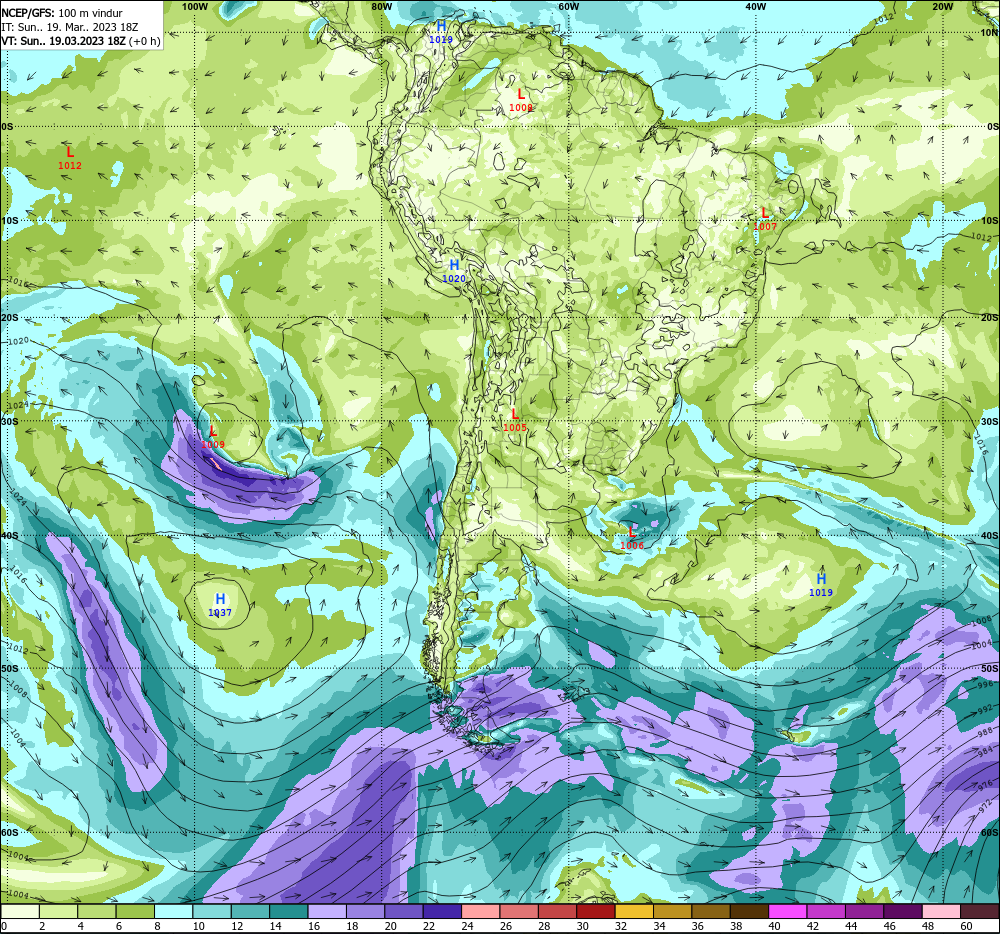This screenshot has height=934, width=1000.
Task: Select the L 1008 low over northern Brazil
Action: point(521,101)
